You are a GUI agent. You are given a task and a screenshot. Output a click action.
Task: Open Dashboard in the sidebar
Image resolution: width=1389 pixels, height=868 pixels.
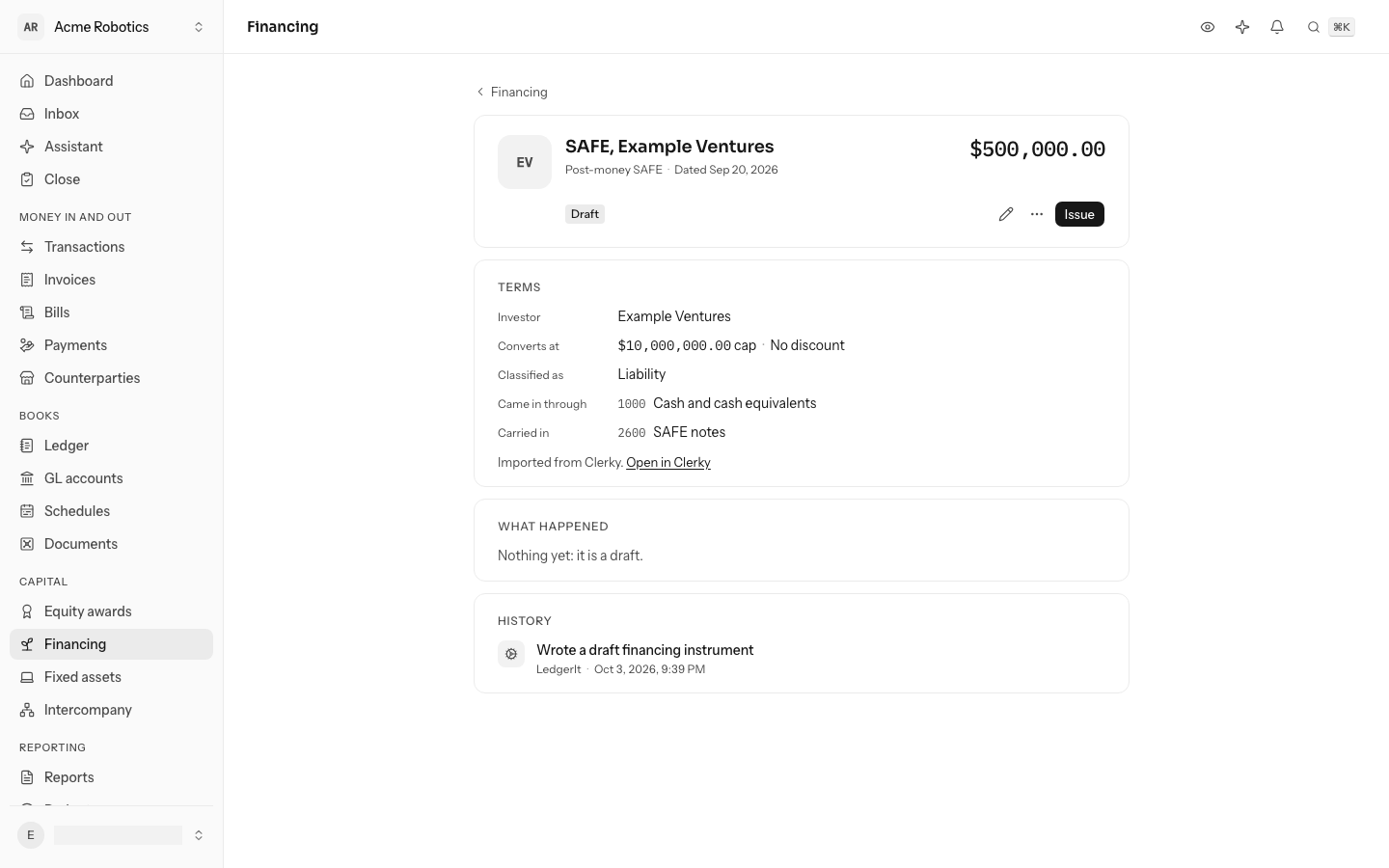[112, 81]
